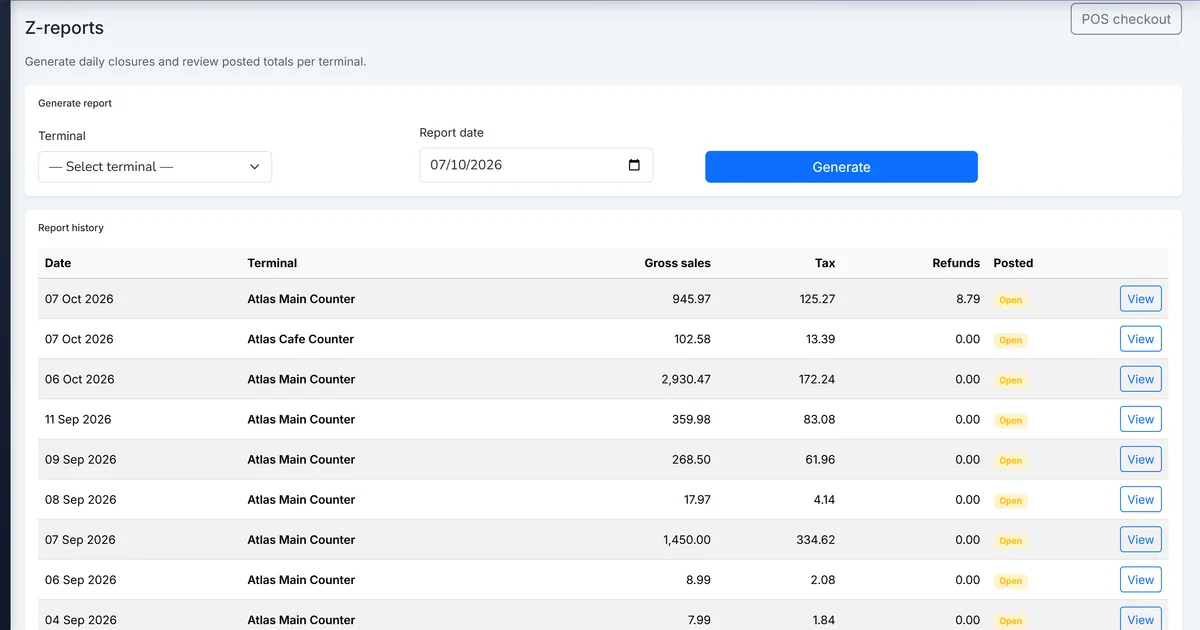Click gross sales value 359.98

(x=691, y=419)
